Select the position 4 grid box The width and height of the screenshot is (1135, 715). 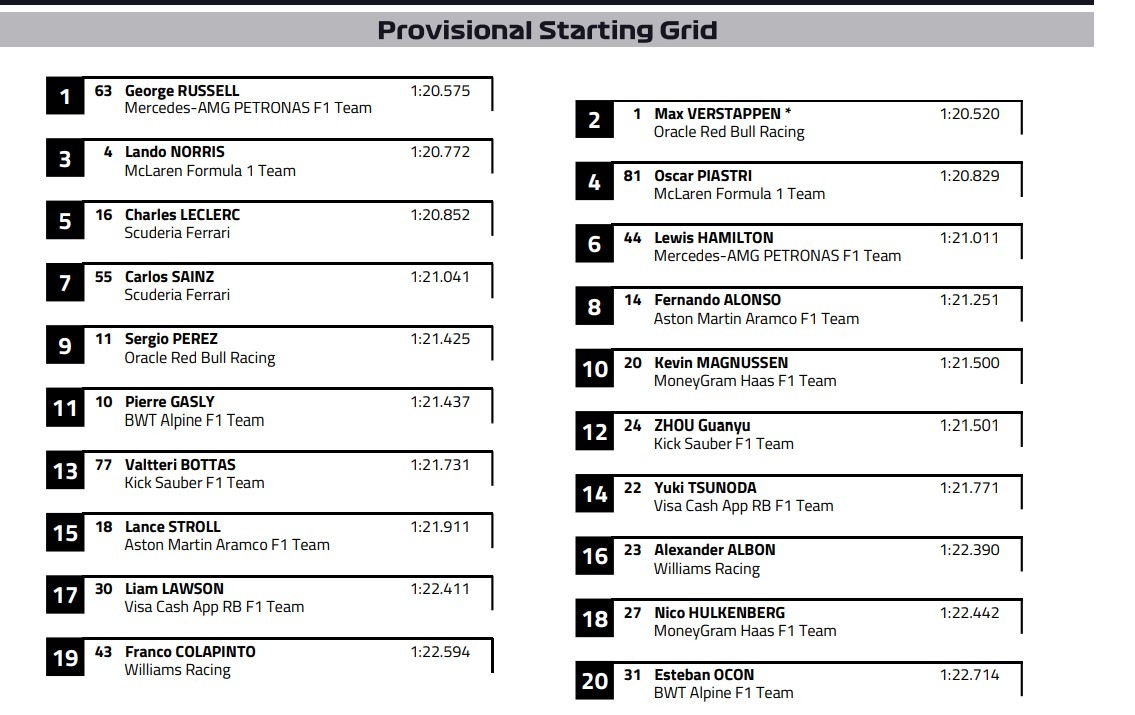coord(595,183)
